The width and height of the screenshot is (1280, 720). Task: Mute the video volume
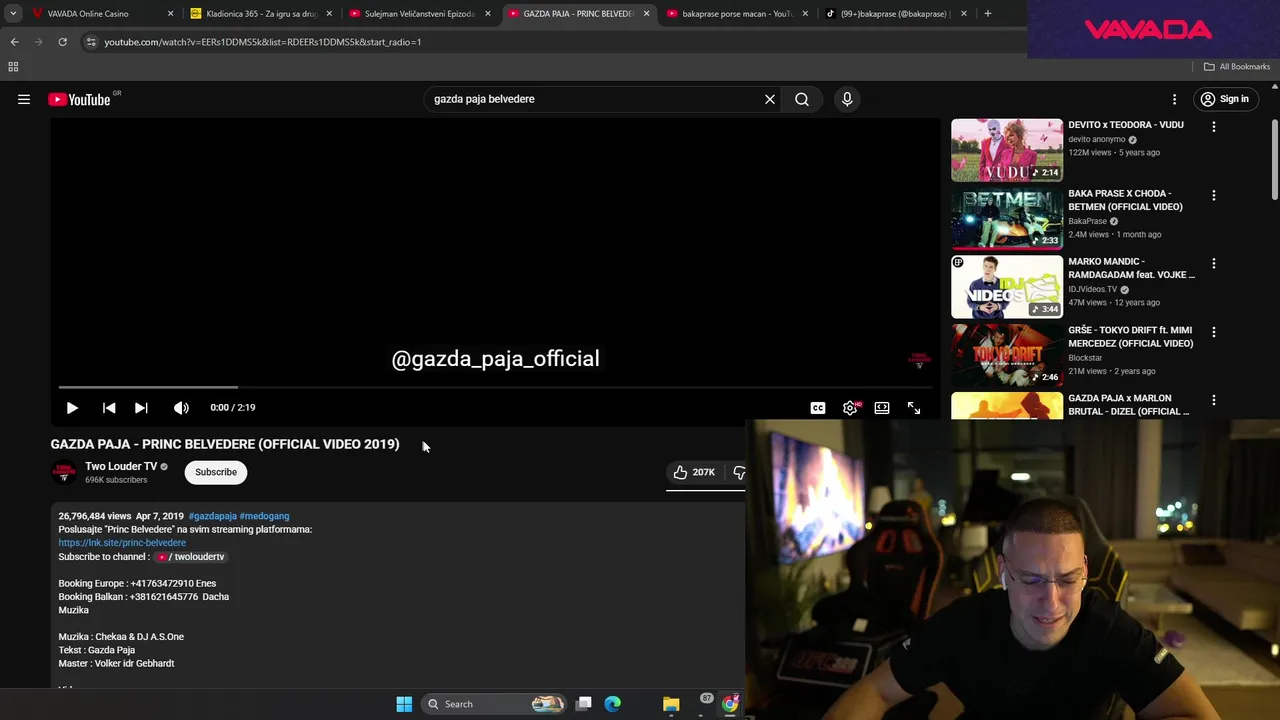[181, 408]
